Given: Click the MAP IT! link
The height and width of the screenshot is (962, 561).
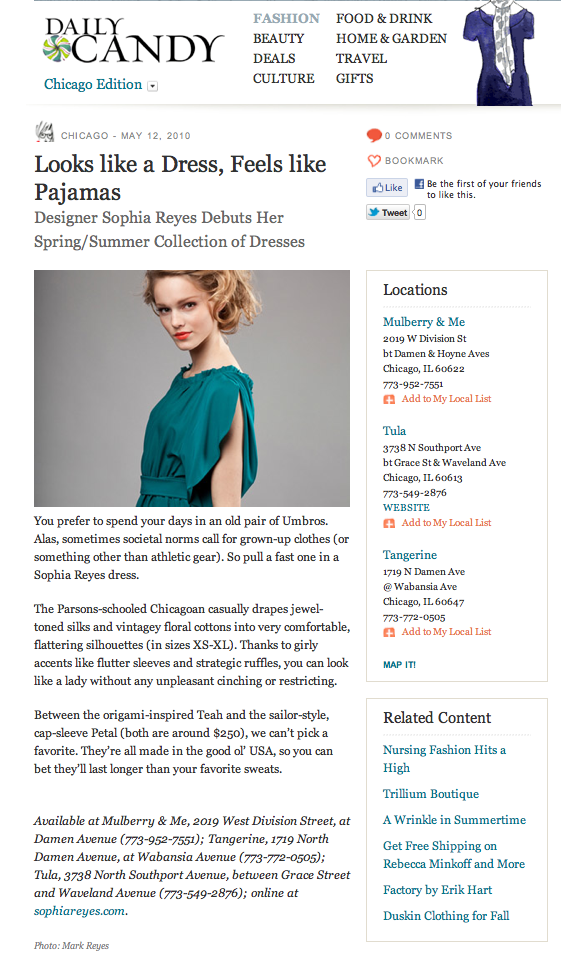Looking at the screenshot, I should 400,664.
